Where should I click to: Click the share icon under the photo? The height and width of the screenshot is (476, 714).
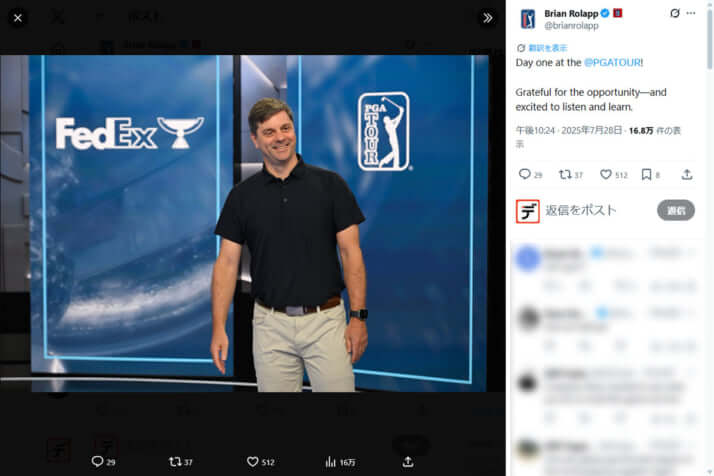[x=408, y=461]
